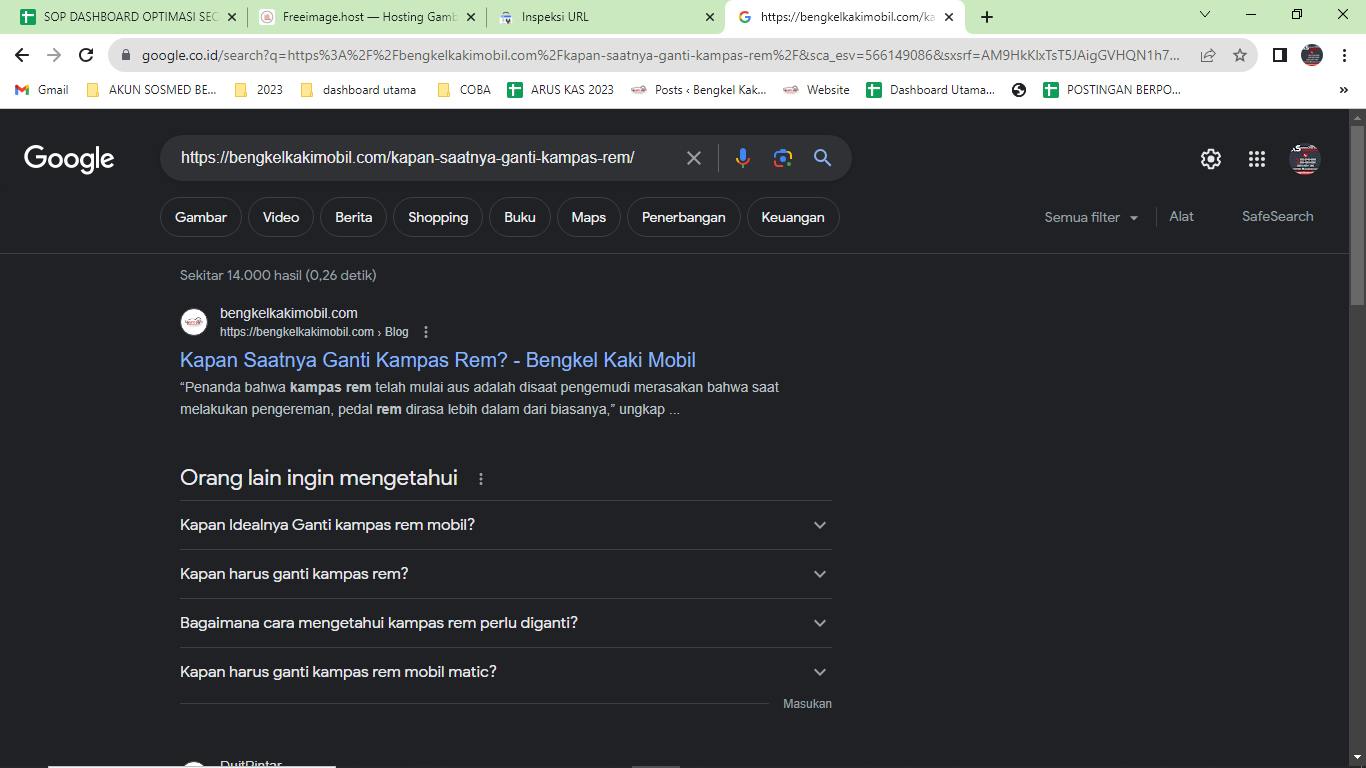Click the Alat tools button
The image size is (1366, 768).
point(1182,216)
